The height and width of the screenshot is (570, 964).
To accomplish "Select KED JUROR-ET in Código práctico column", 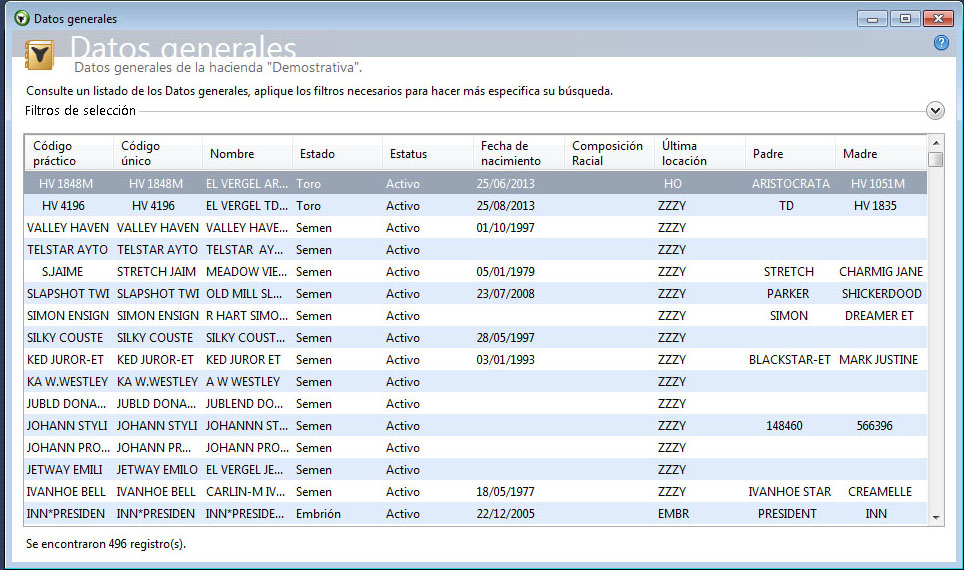I will click(65, 360).
